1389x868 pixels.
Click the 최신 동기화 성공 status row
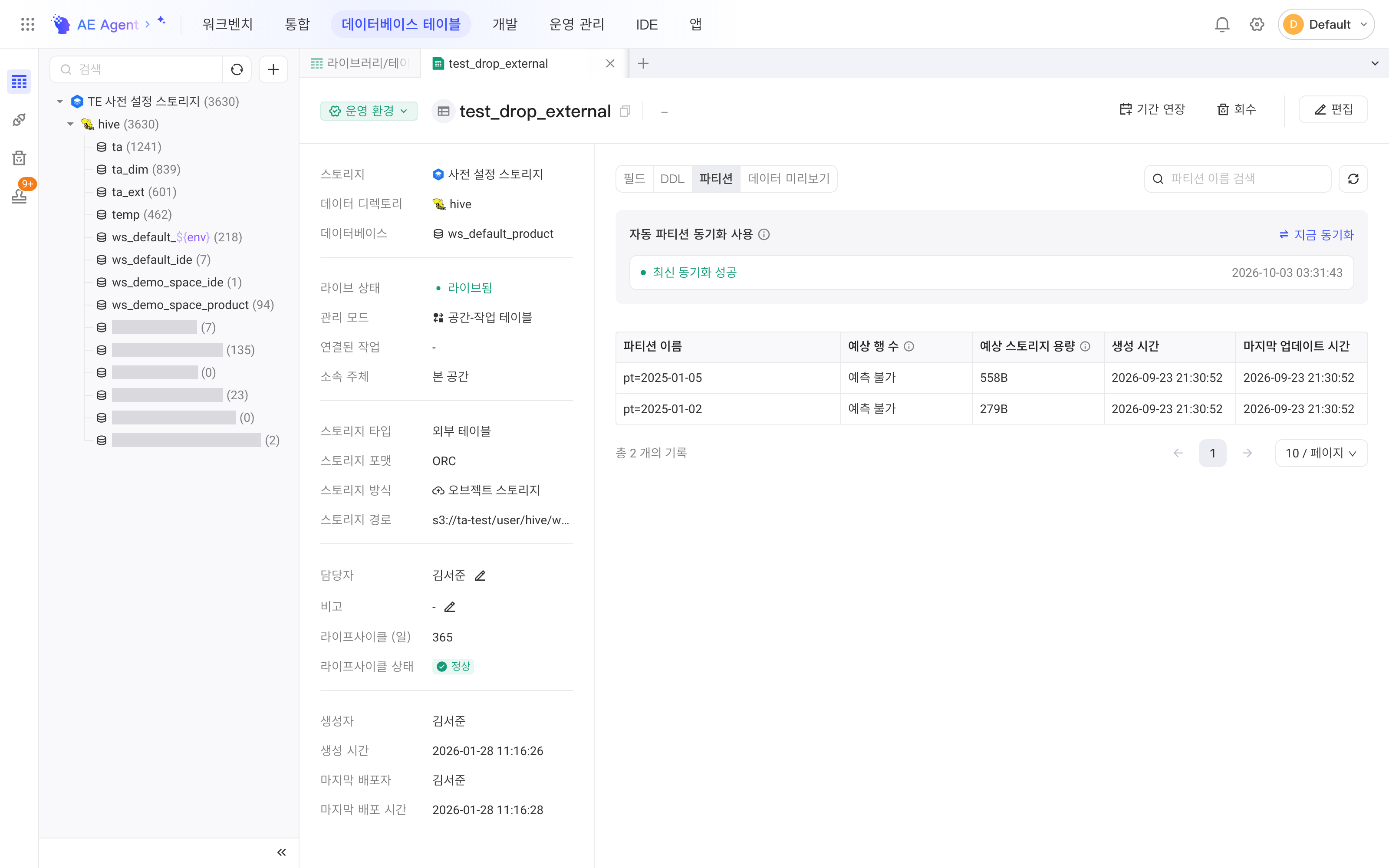(991, 272)
